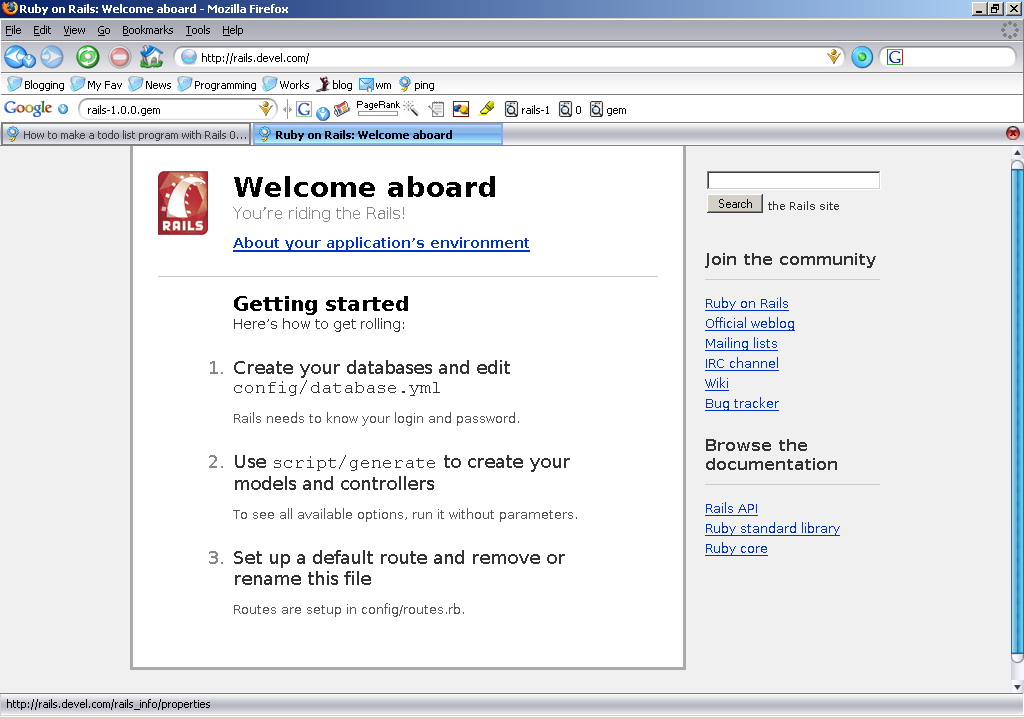This screenshot has width=1024, height=719.
Task: Find 'rails-1' word on page button
Action: (x=528, y=110)
